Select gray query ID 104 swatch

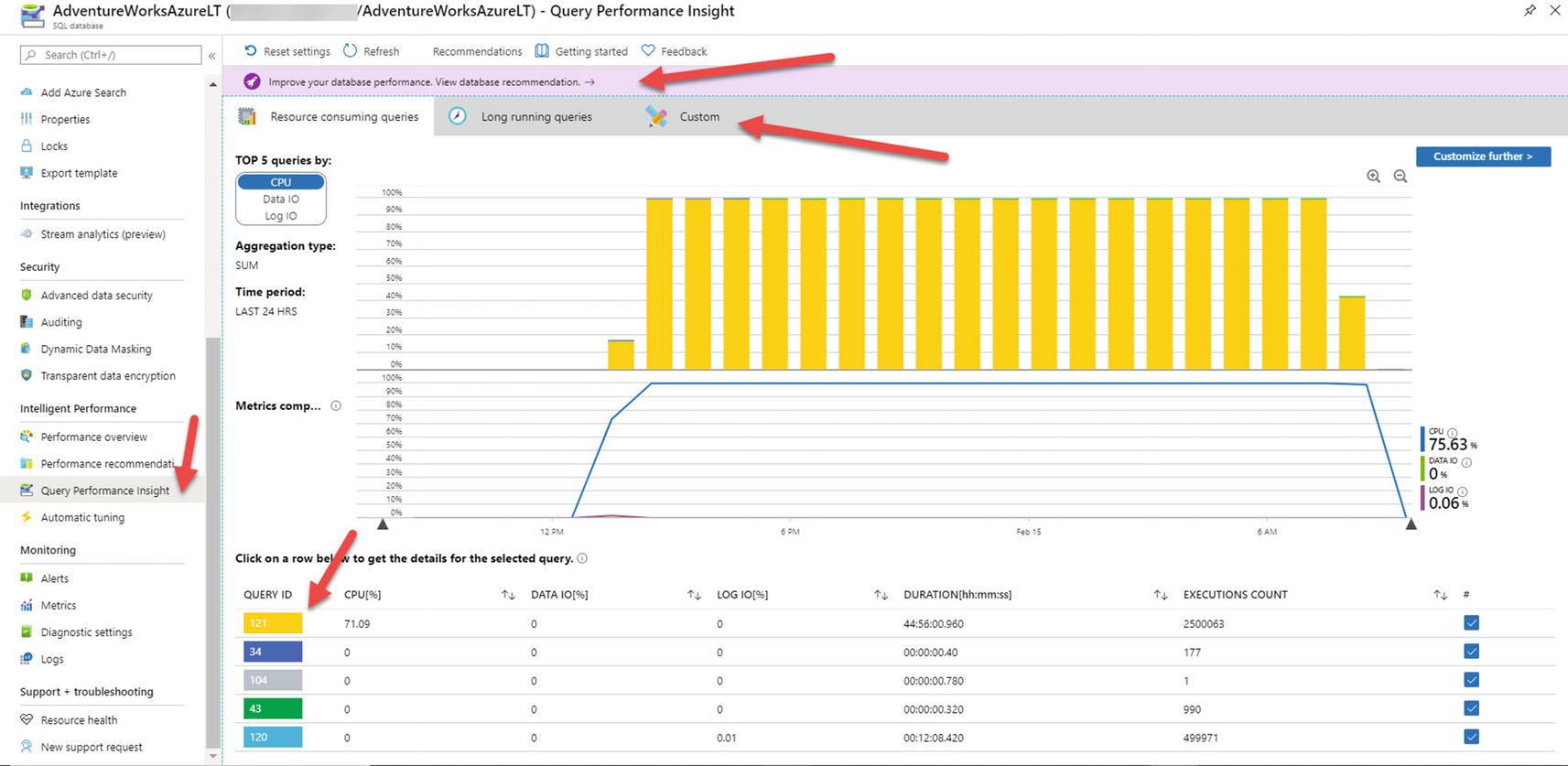[x=273, y=680]
